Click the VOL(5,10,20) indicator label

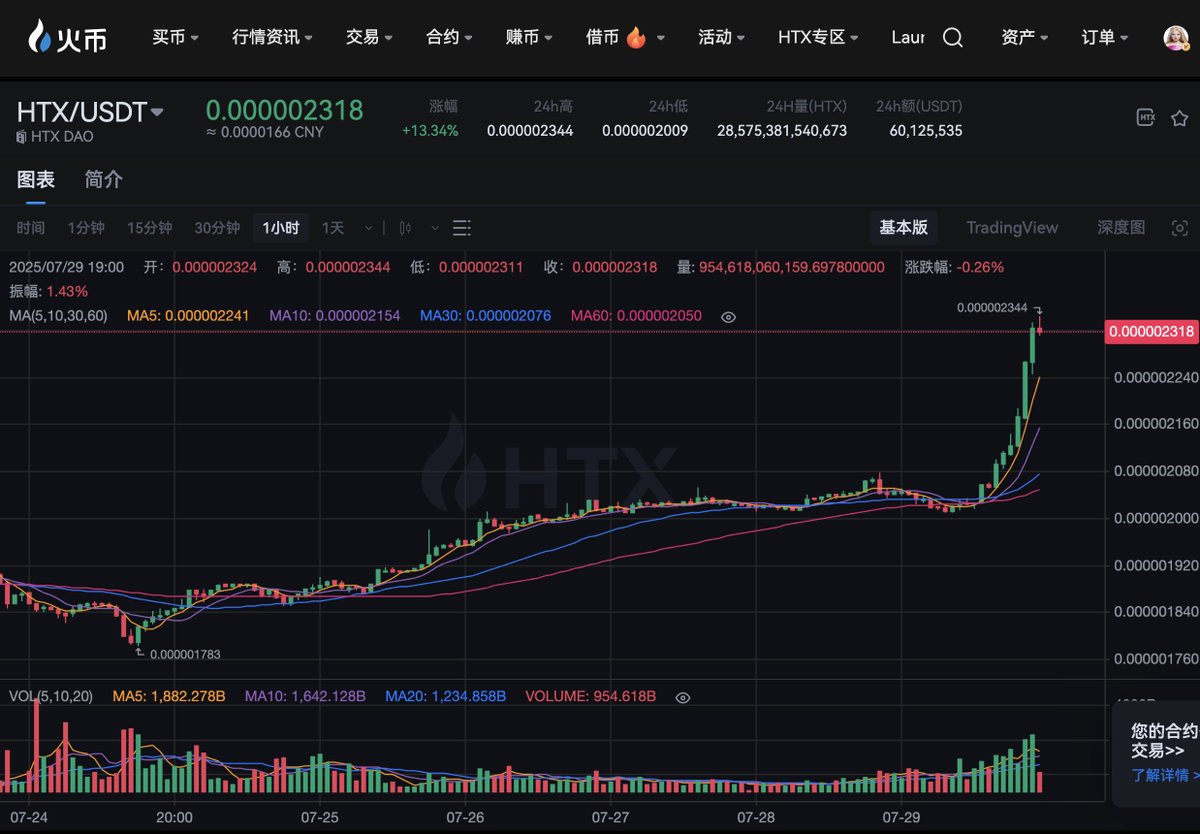pos(51,696)
